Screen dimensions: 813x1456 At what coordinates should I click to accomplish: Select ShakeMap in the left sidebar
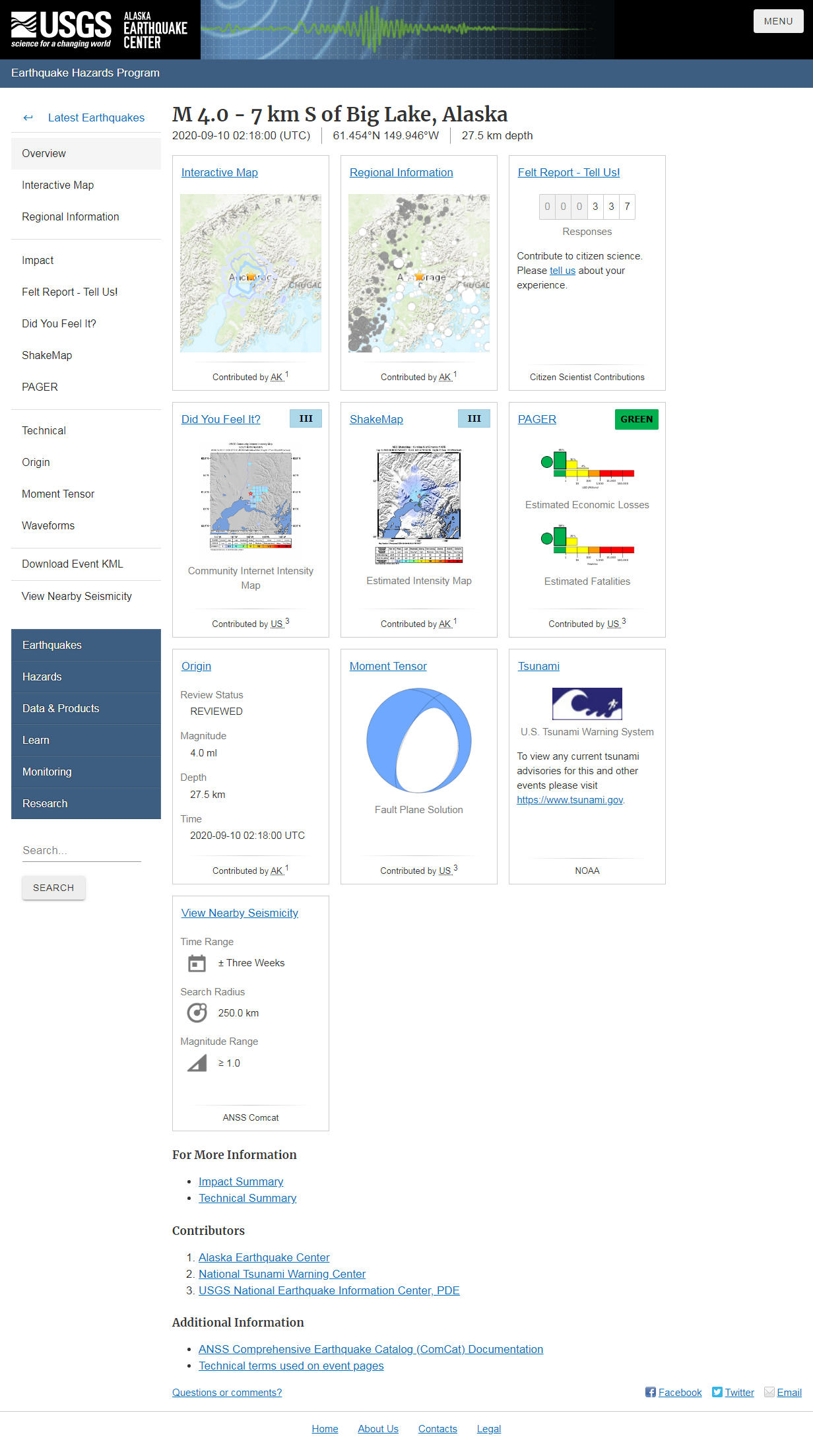pyautogui.click(x=47, y=355)
